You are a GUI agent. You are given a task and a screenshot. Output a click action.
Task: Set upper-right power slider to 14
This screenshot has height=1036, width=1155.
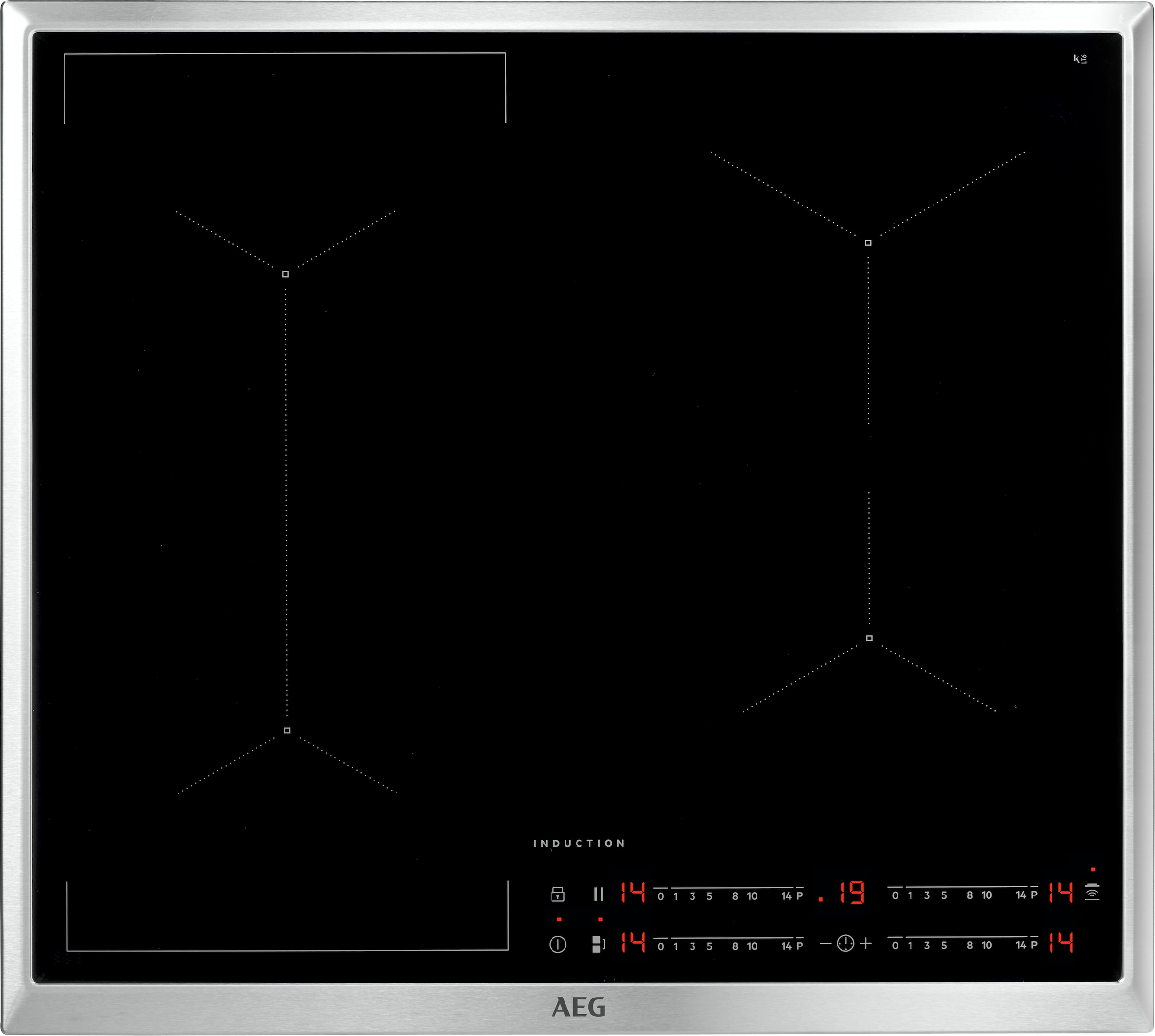[1021, 895]
